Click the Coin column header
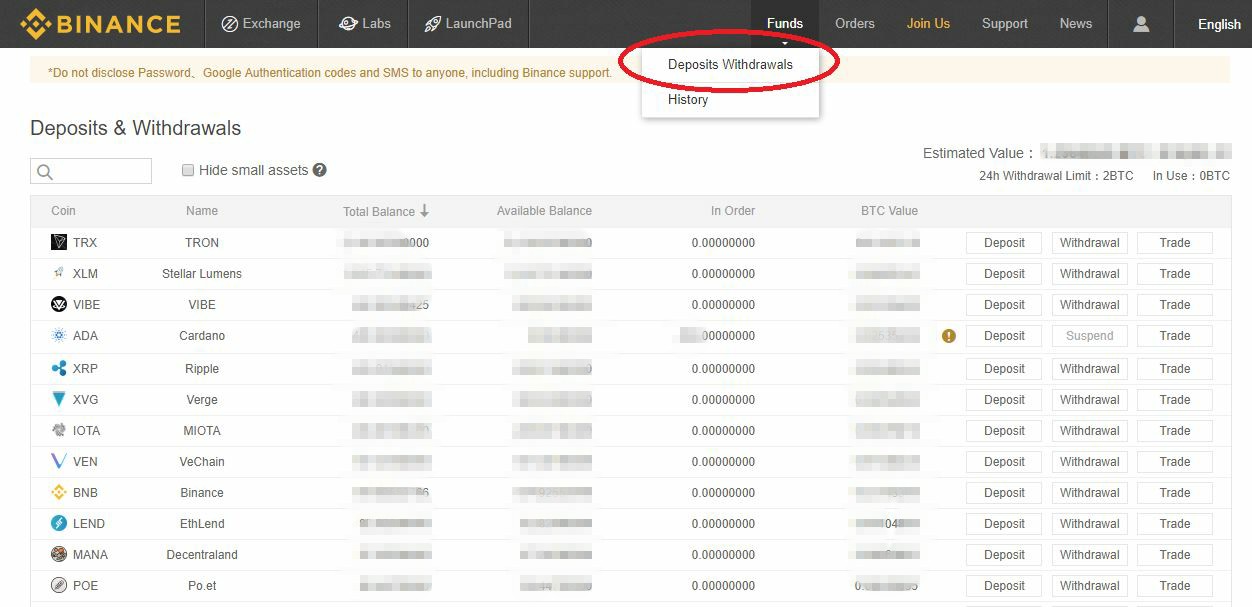This screenshot has width=1252, height=607. tap(63, 211)
